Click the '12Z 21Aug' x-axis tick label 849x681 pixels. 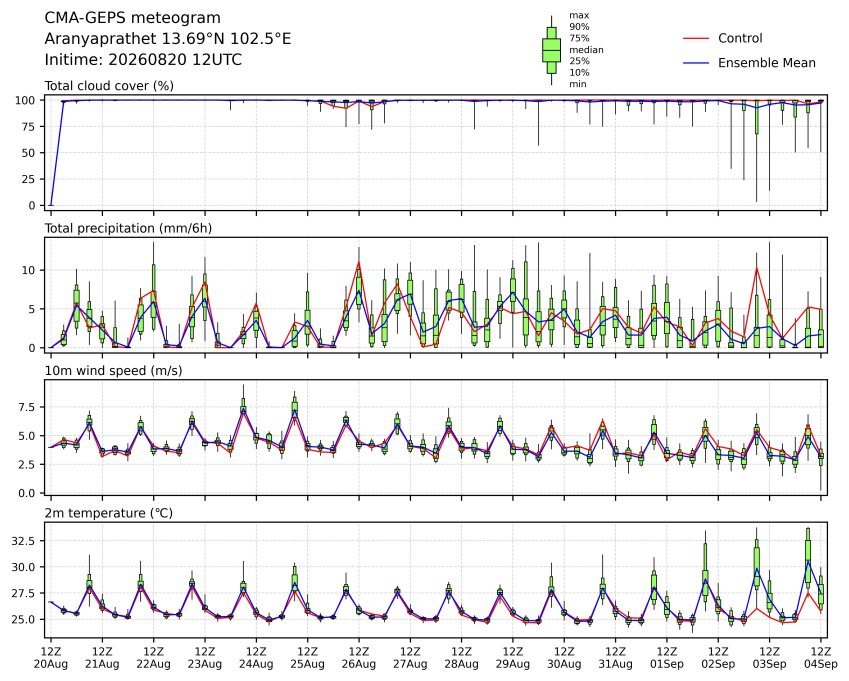[x=102, y=658]
